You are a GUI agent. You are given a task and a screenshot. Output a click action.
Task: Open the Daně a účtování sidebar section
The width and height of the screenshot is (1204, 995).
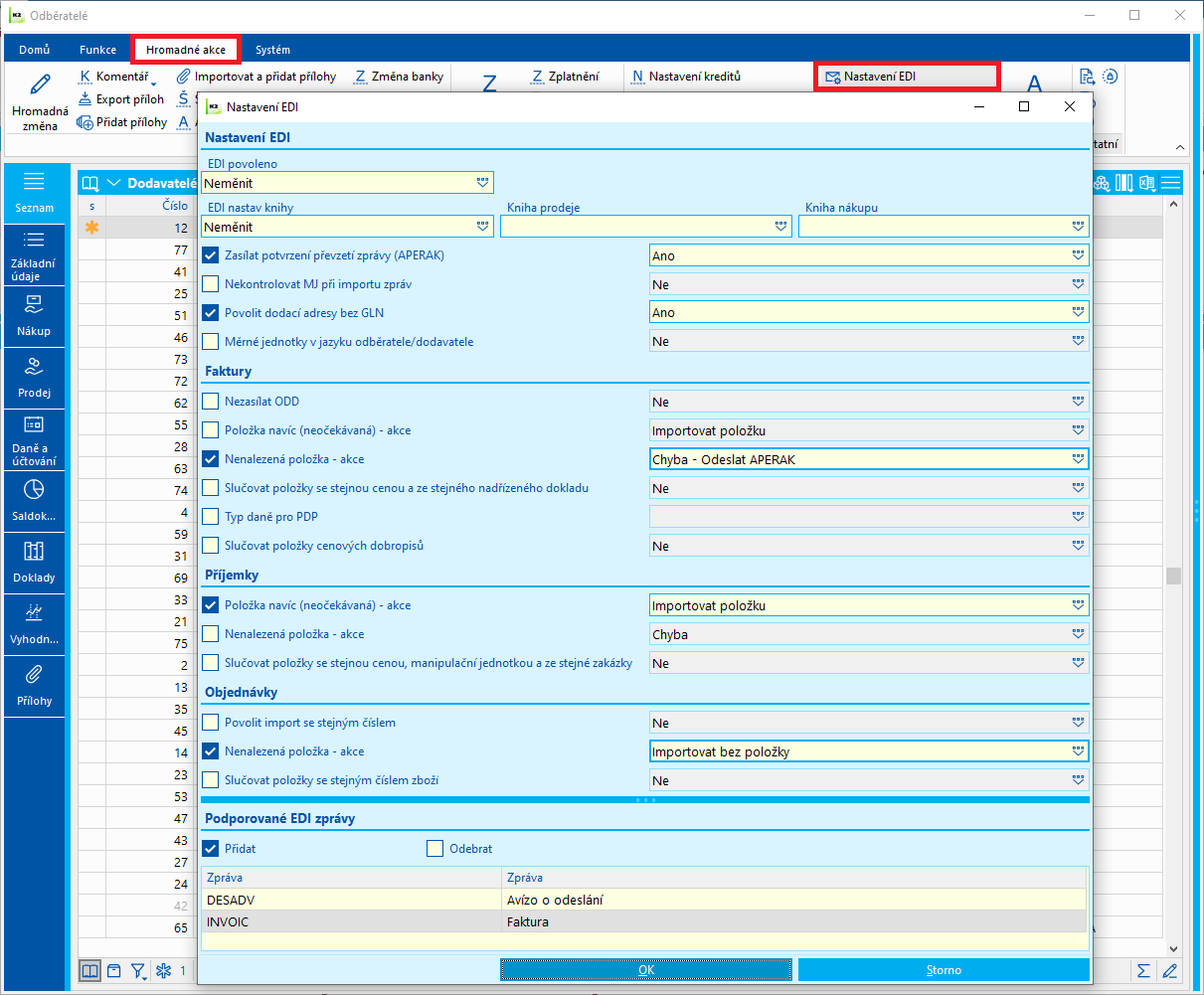point(35,439)
